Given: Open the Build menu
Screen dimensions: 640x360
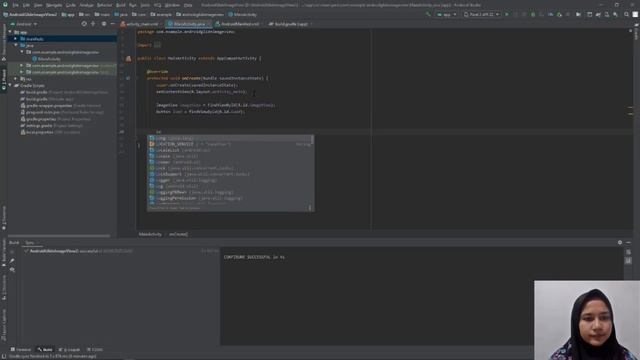Looking at the screenshot, I should pyautogui.click(x=121, y=5).
